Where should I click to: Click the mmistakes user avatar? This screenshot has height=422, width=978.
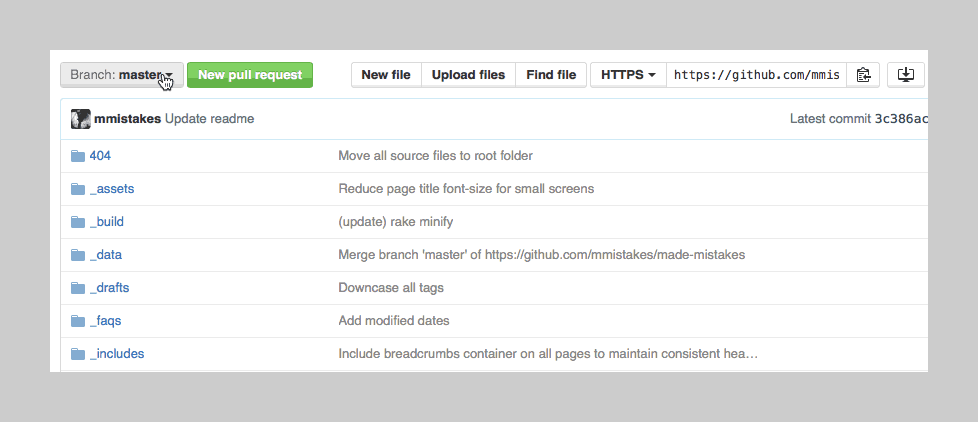(80, 119)
